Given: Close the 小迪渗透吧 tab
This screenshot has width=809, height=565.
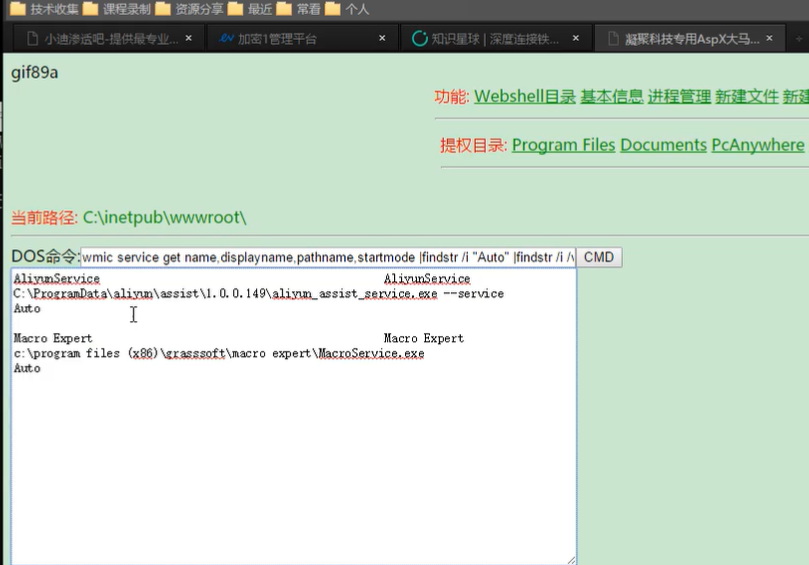Looking at the screenshot, I should pyautogui.click(x=189, y=38).
